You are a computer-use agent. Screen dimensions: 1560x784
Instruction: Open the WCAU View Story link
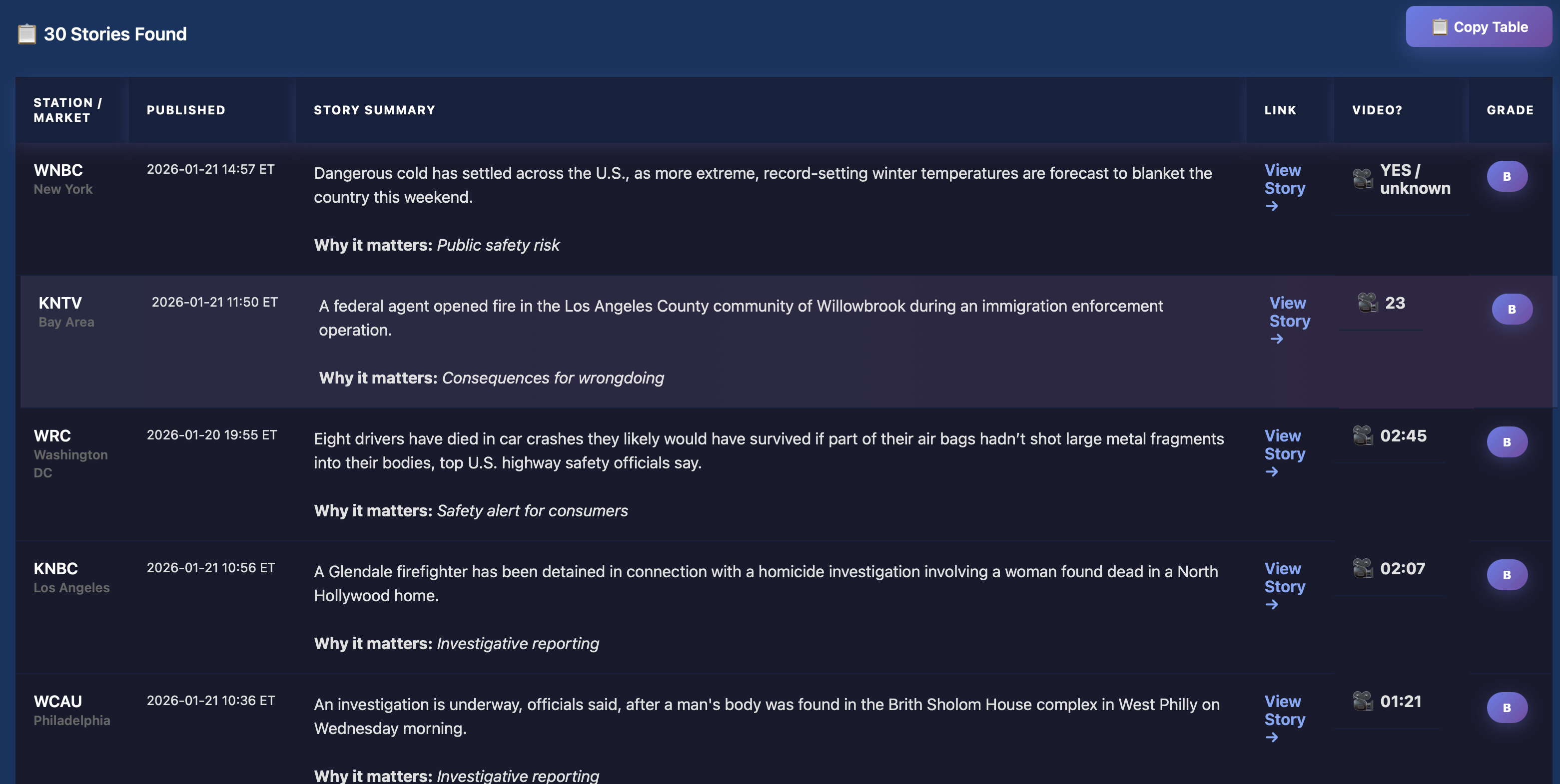click(x=1284, y=711)
